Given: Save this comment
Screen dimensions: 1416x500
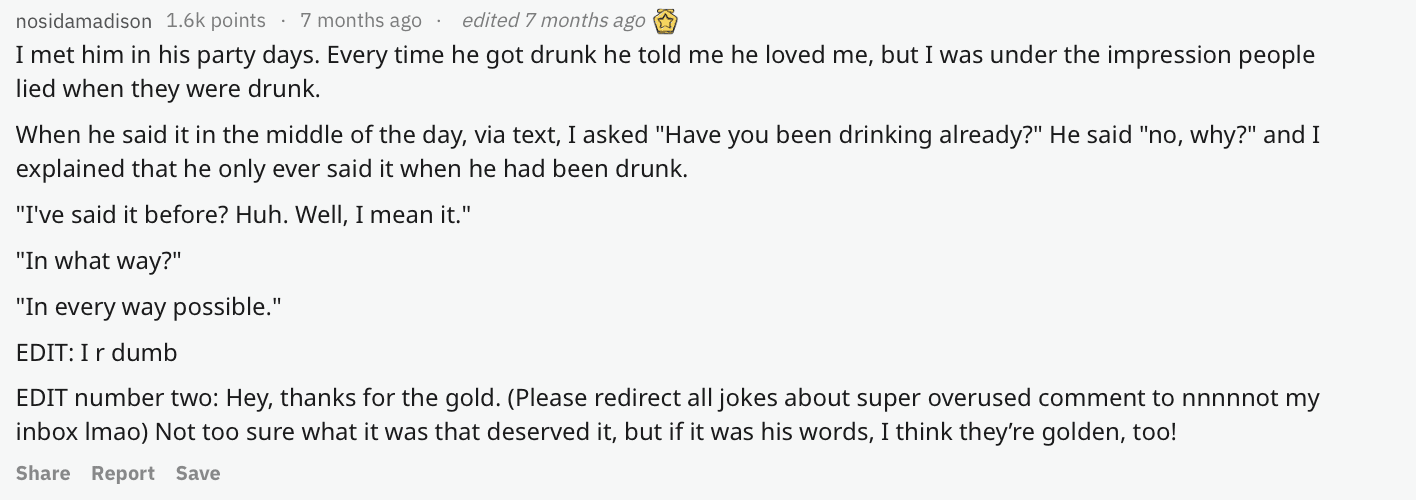Looking at the screenshot, I should (x=198, y=473).
